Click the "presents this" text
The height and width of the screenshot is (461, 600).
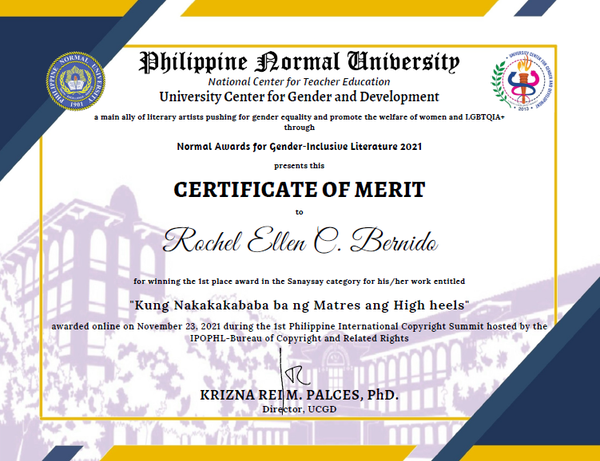tap(299, 165)
